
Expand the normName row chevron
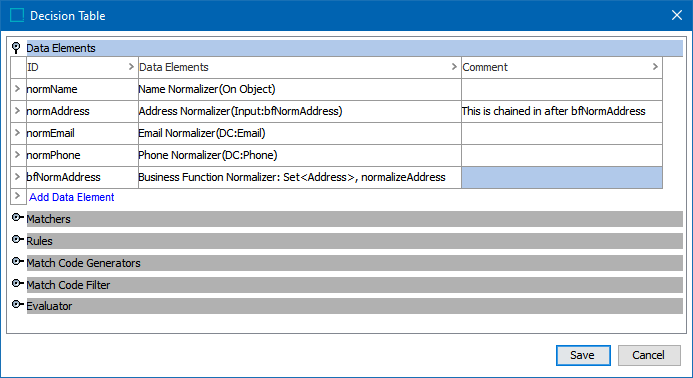[x=17, y=89]
